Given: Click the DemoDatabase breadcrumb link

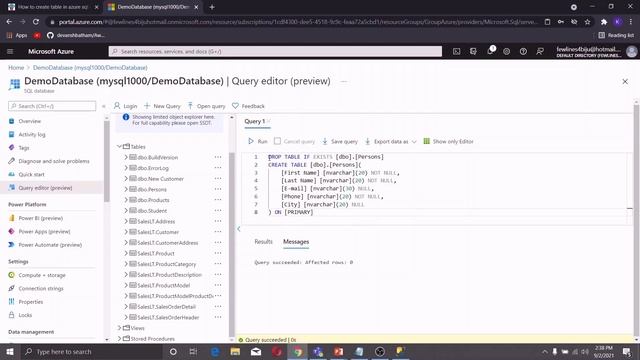Looking at the screenshot, I should tap(90, 67).
